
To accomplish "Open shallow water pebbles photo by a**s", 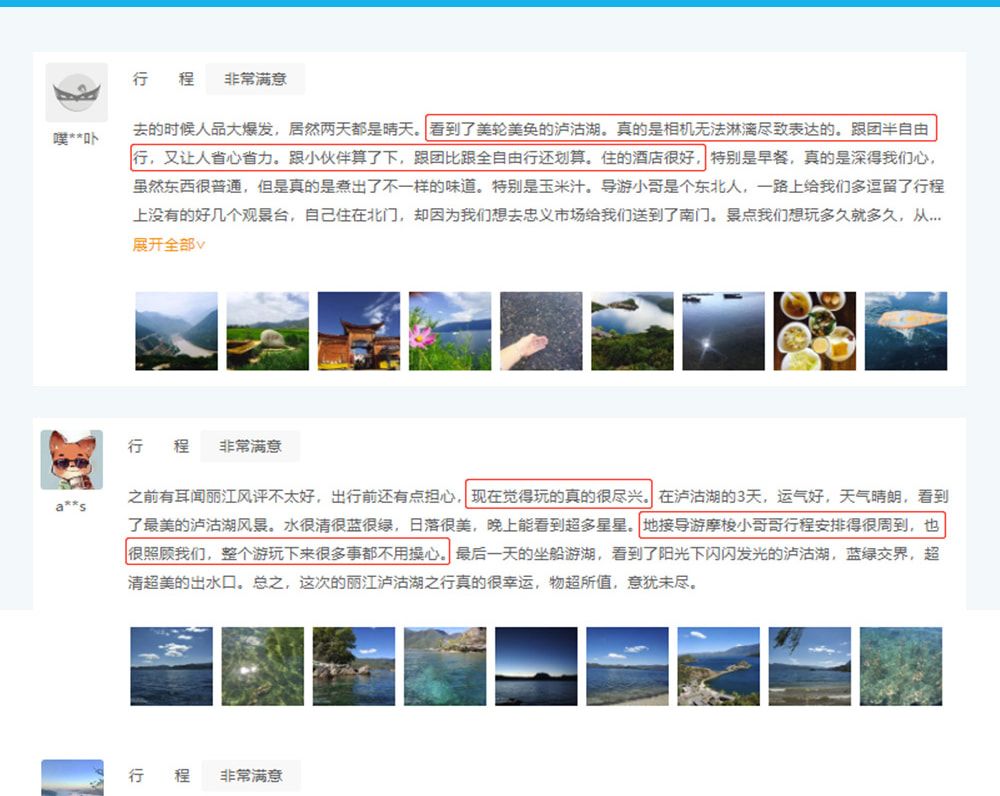I will click(901, 666).
